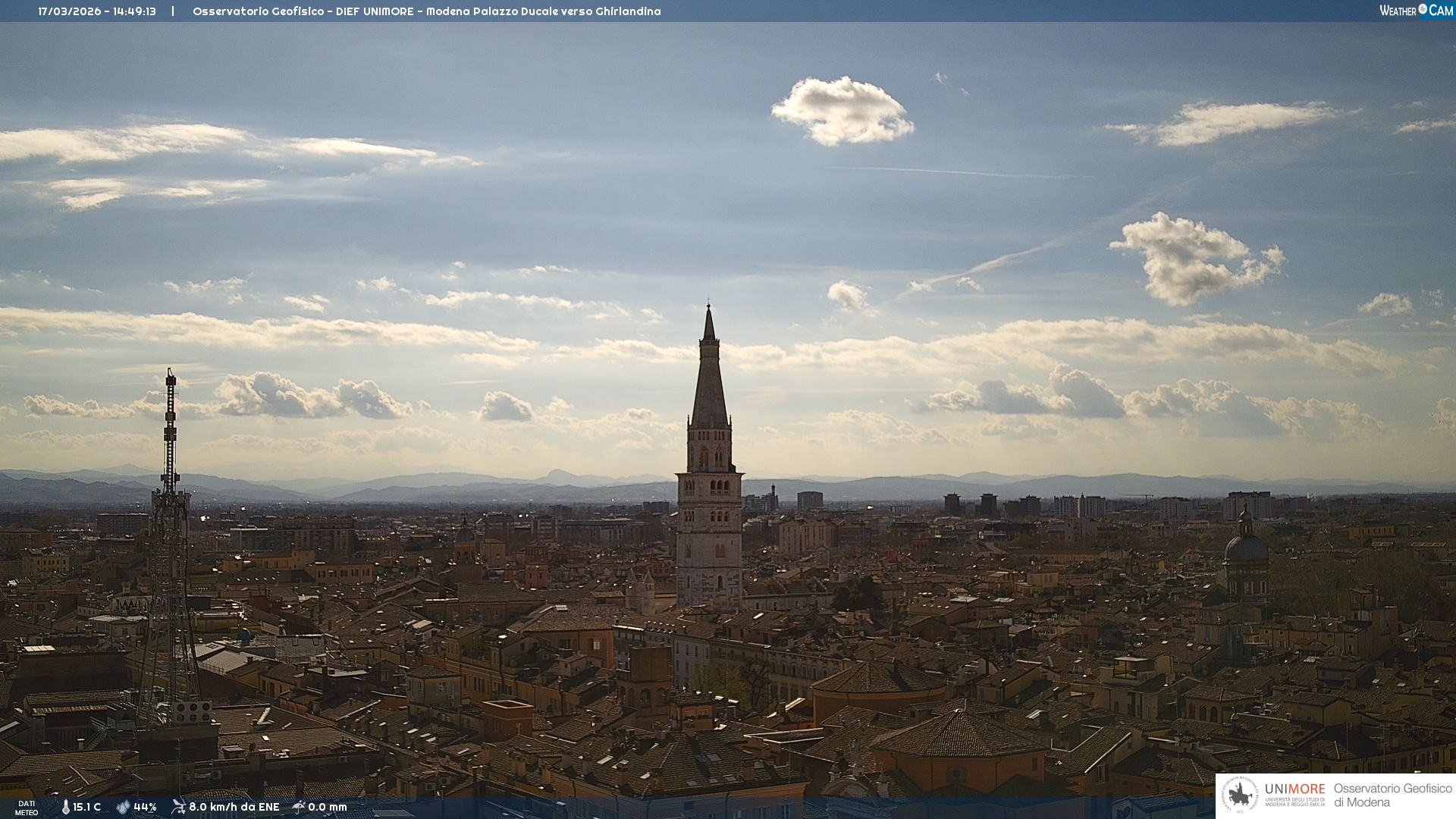Click the 8.0 km/h da ENE wind reading
The height and width of the screenshot is (819, 1456).
pos(234,807)
